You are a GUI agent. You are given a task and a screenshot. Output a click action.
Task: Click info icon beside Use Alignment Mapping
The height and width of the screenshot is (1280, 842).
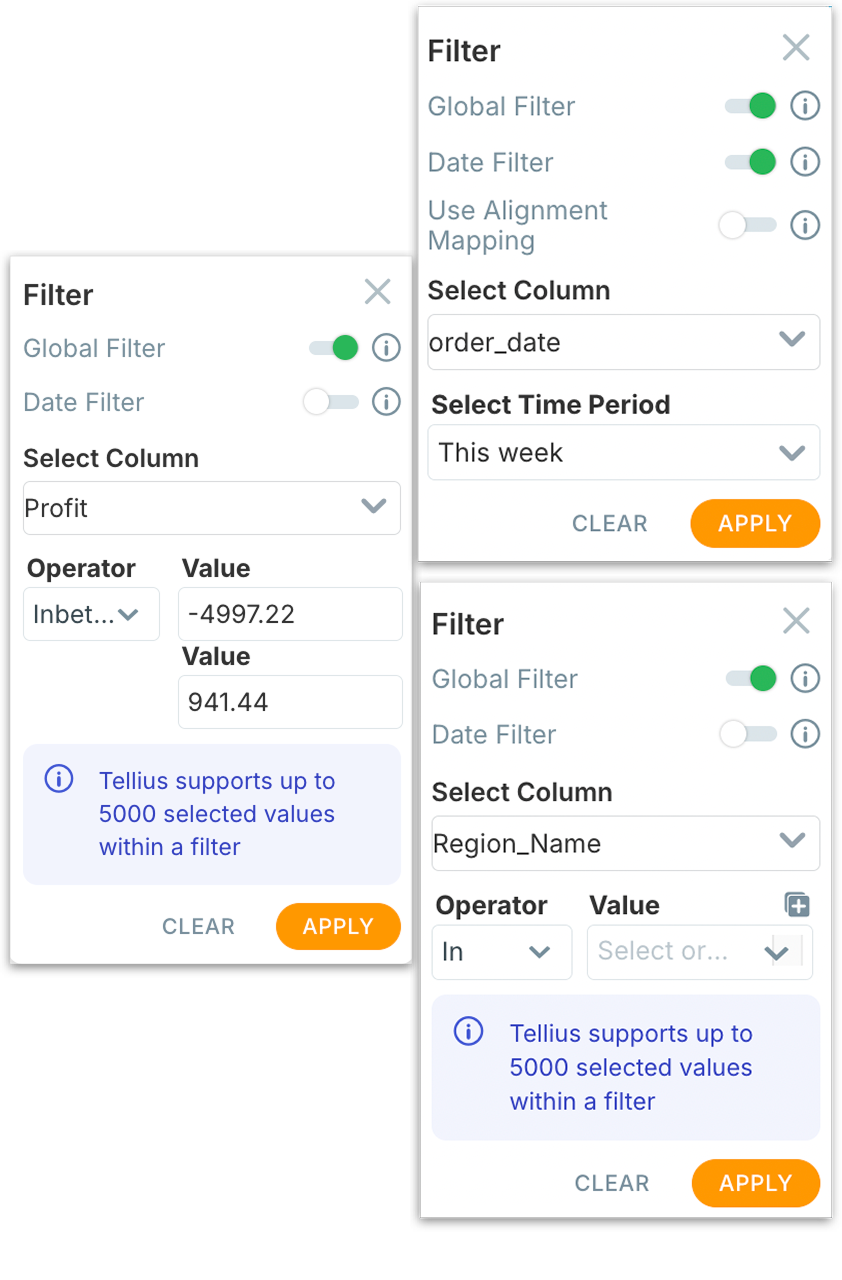tap(805, 225)
